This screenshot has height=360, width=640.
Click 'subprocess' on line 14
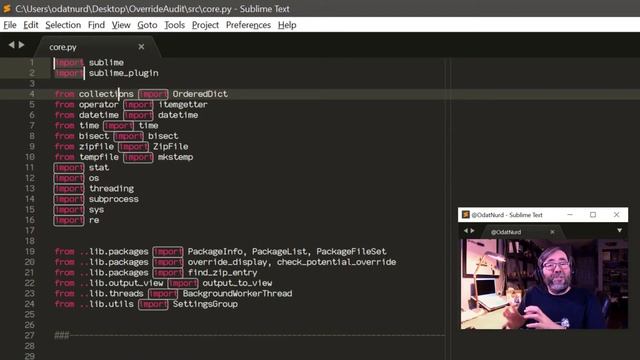coord(114,199)
